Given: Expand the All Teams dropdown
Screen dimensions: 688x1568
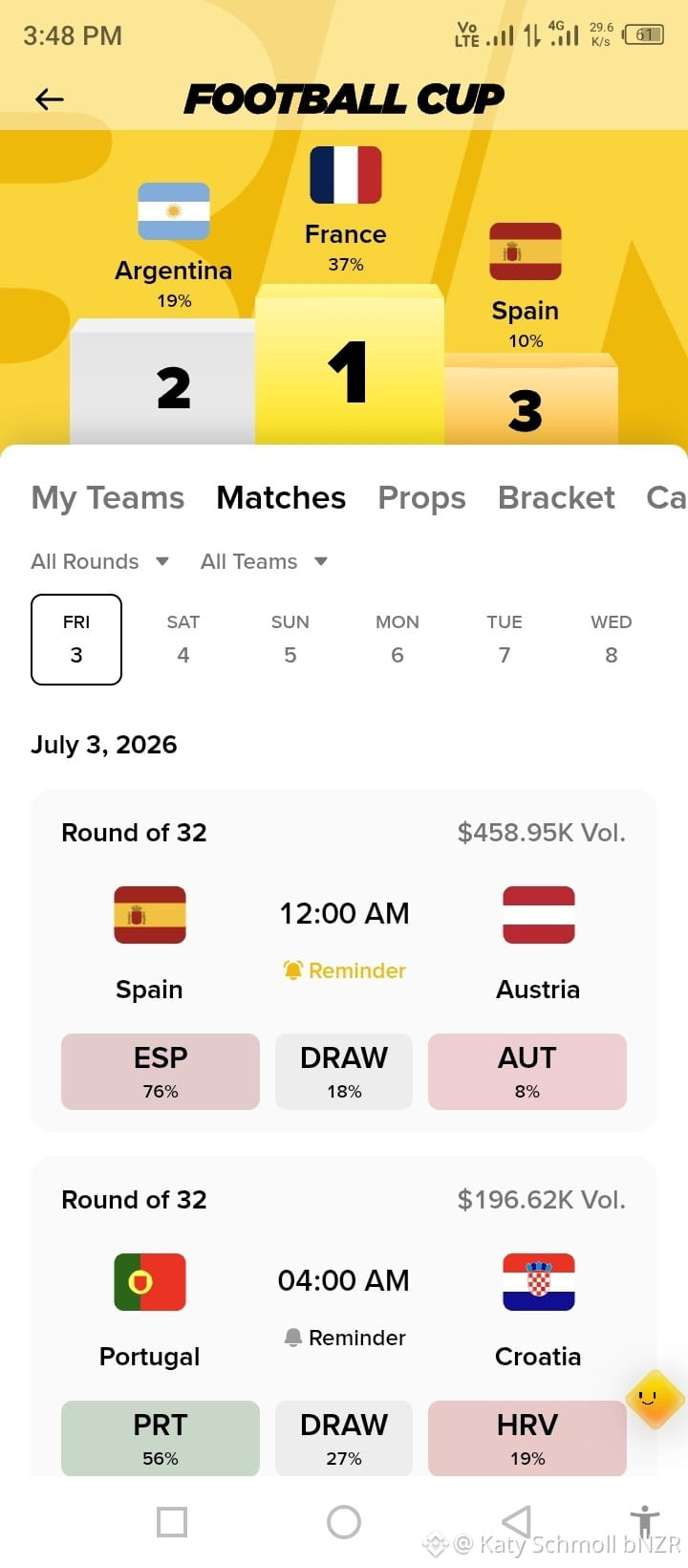Looking at the screenshot, I should pos(265,561).
